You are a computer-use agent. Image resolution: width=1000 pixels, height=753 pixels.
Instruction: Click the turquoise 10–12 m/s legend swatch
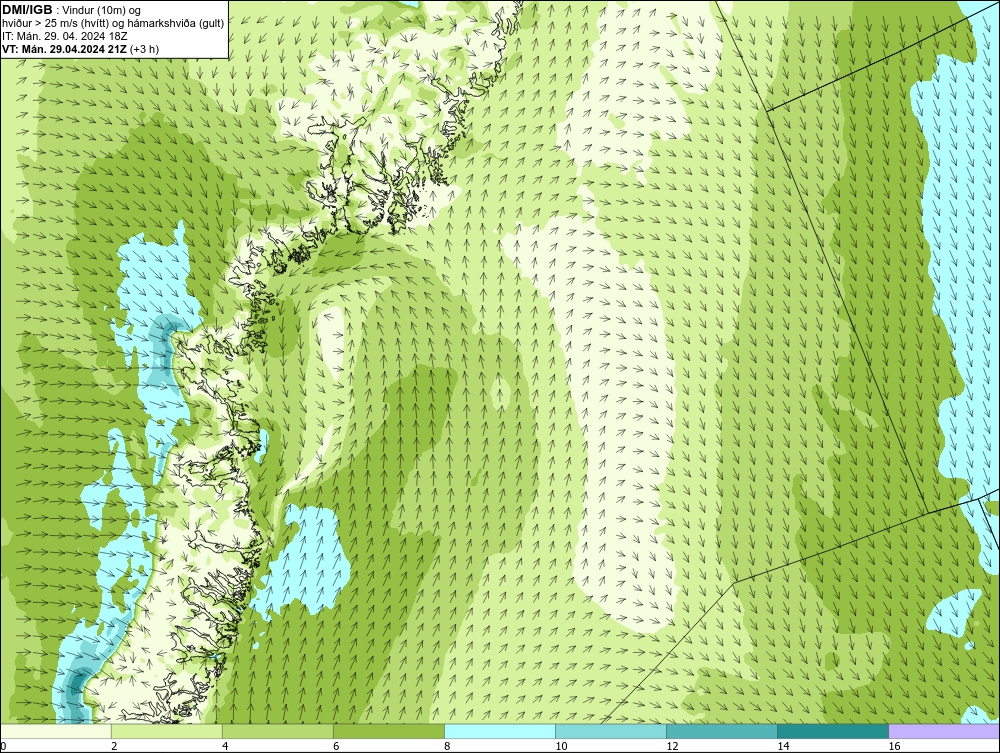click(x=610, y=731)
